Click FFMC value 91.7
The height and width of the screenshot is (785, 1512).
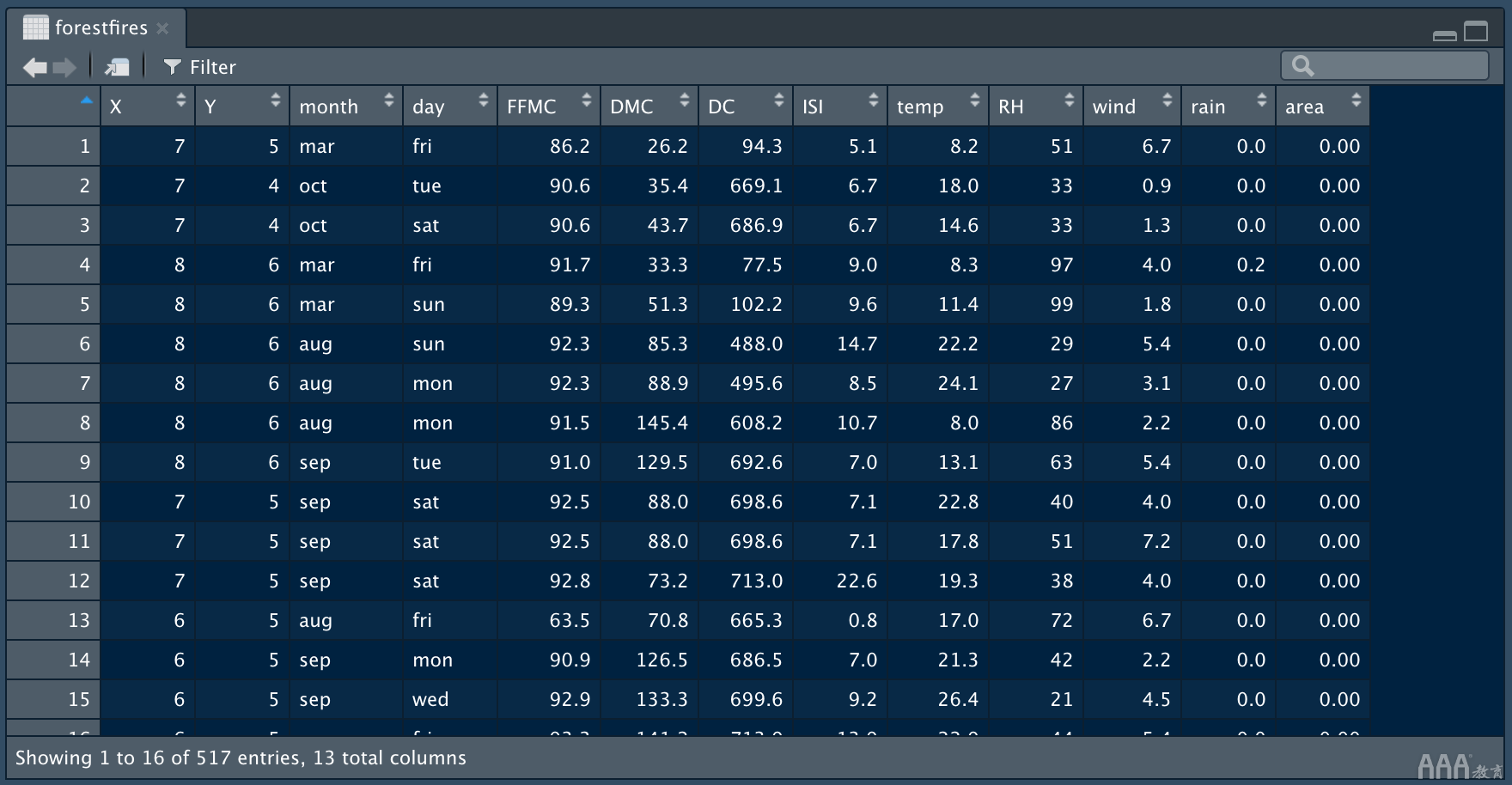570,265
